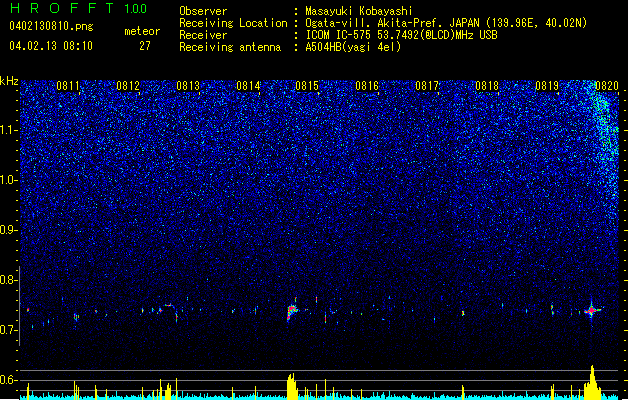This screenshot has width=629, height=400.
Task: Click the 0814 time marker
Action: 248,85
